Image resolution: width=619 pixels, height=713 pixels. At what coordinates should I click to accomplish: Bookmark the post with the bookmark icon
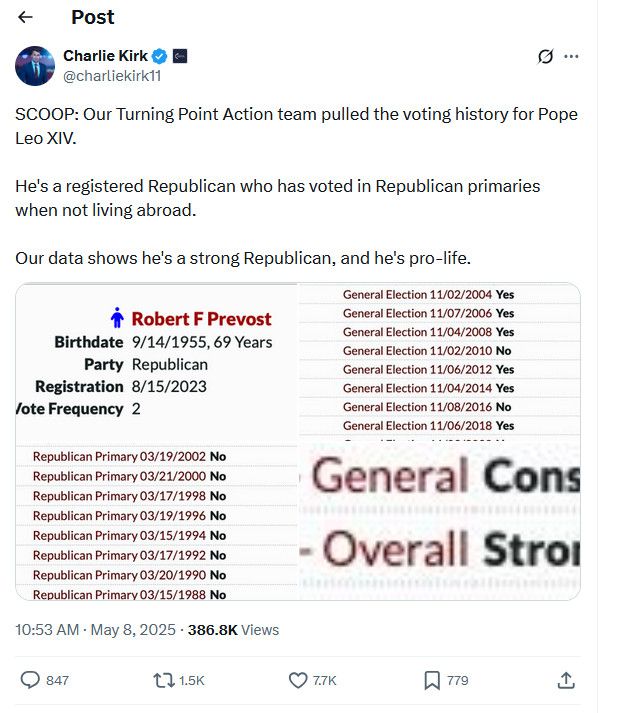pos(432,680)
